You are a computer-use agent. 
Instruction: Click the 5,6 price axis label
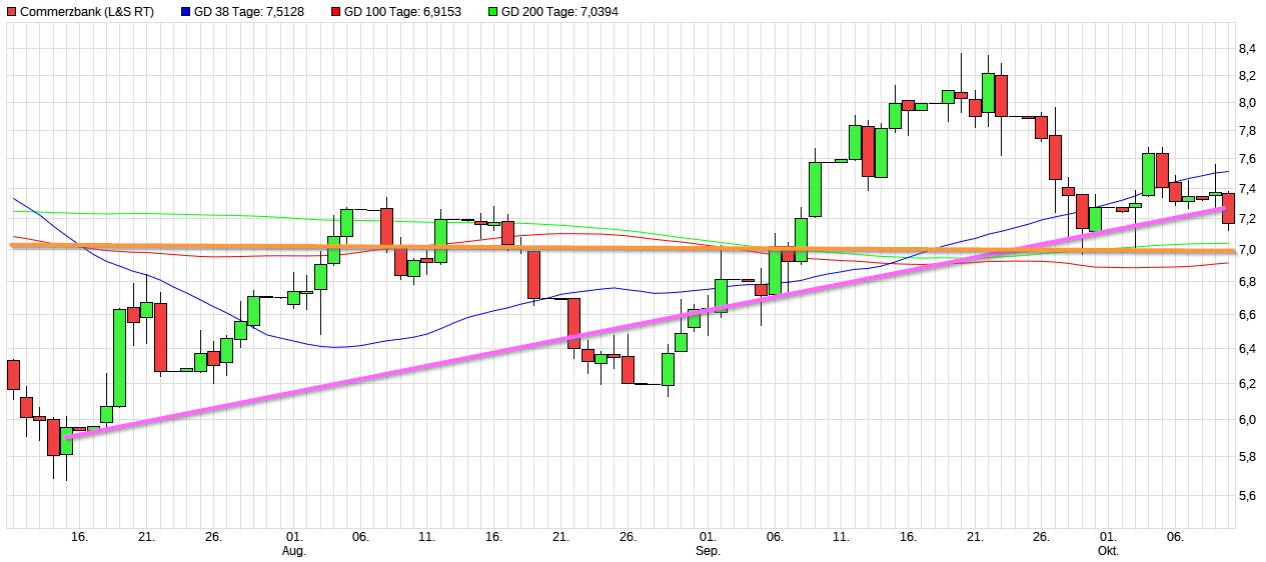pos(1248,495)
